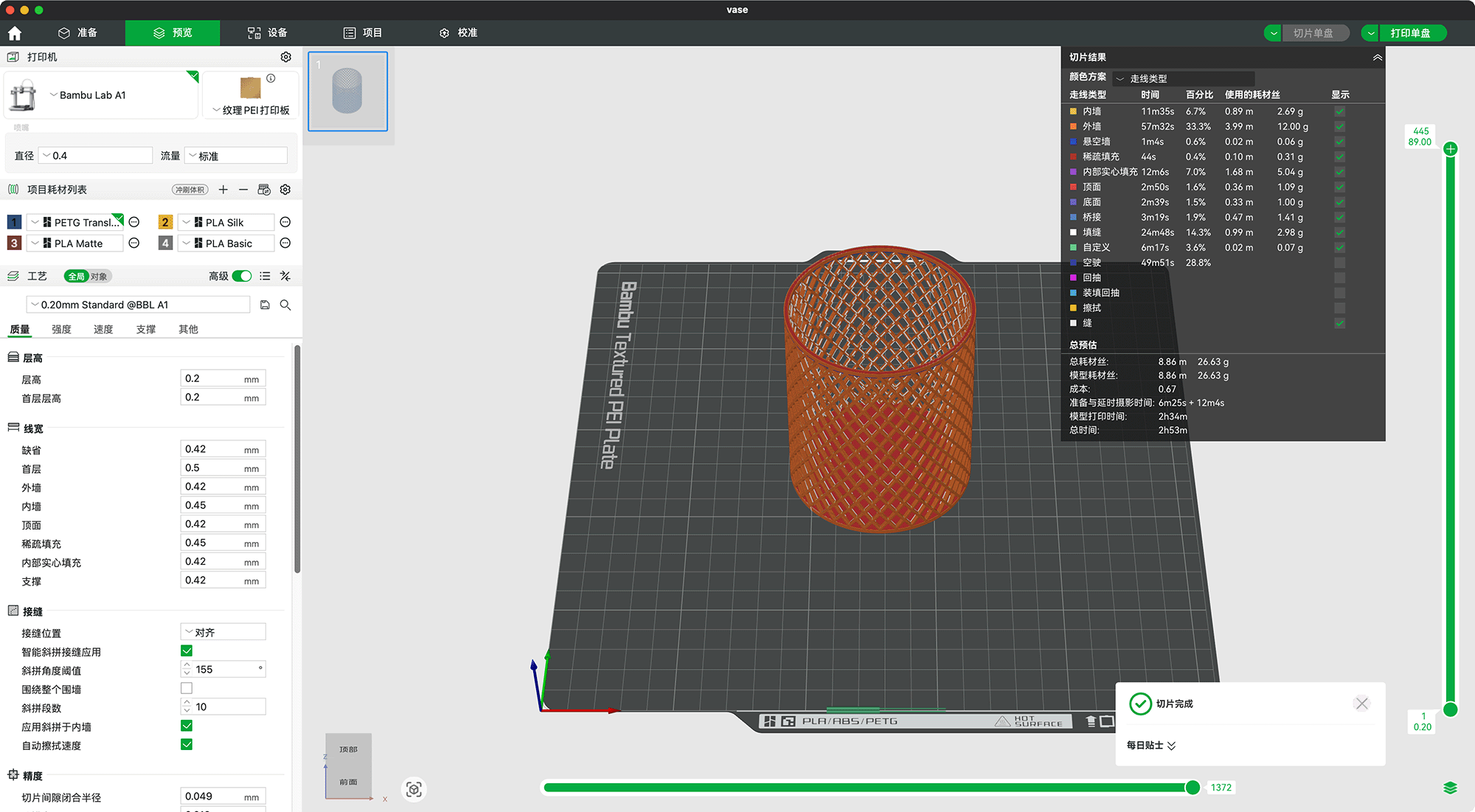Open slice plate dropdown arrow
Screen dimensions: 1475x812
point(1273,33)
